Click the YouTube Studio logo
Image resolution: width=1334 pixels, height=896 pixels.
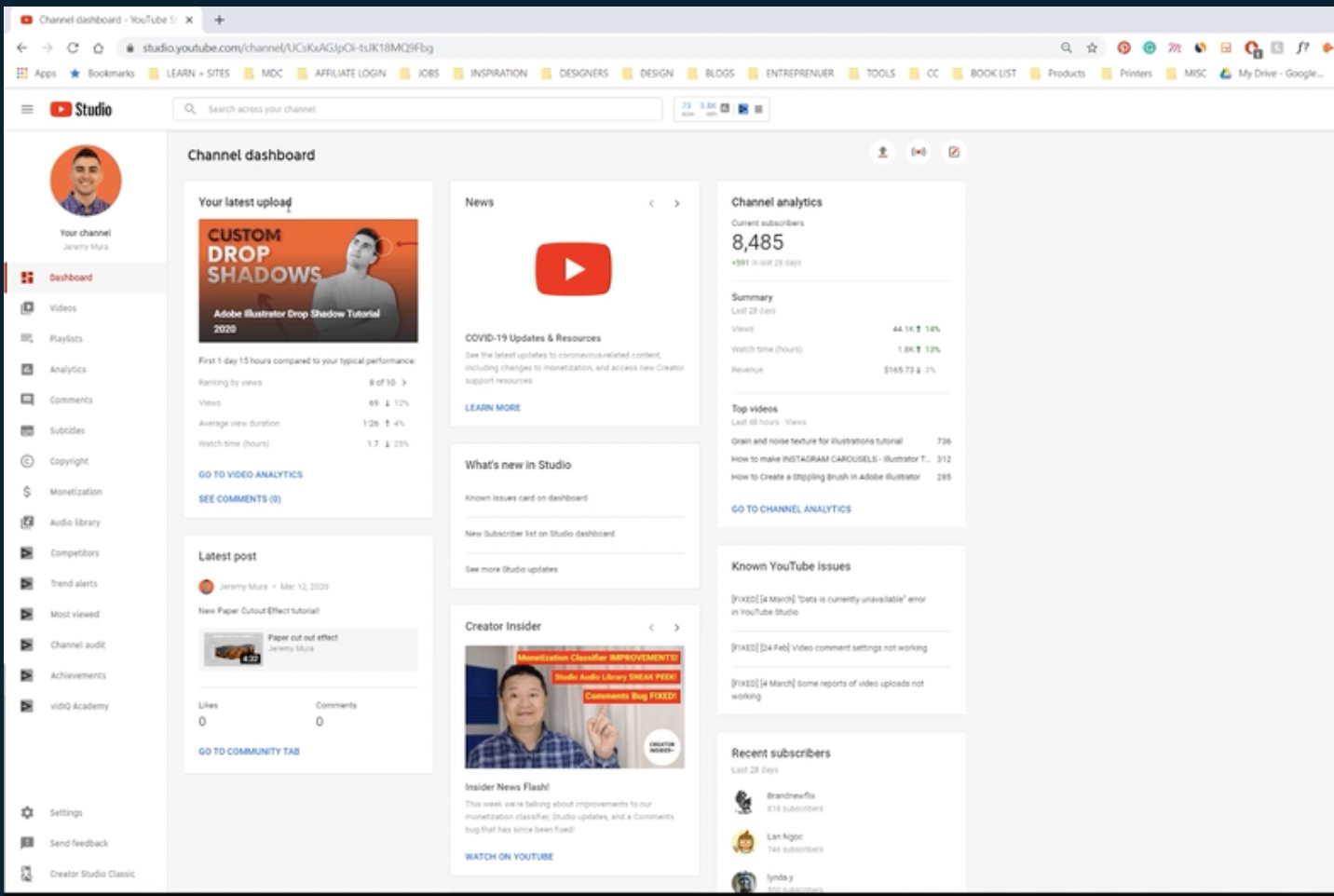[x=82, y=108]
